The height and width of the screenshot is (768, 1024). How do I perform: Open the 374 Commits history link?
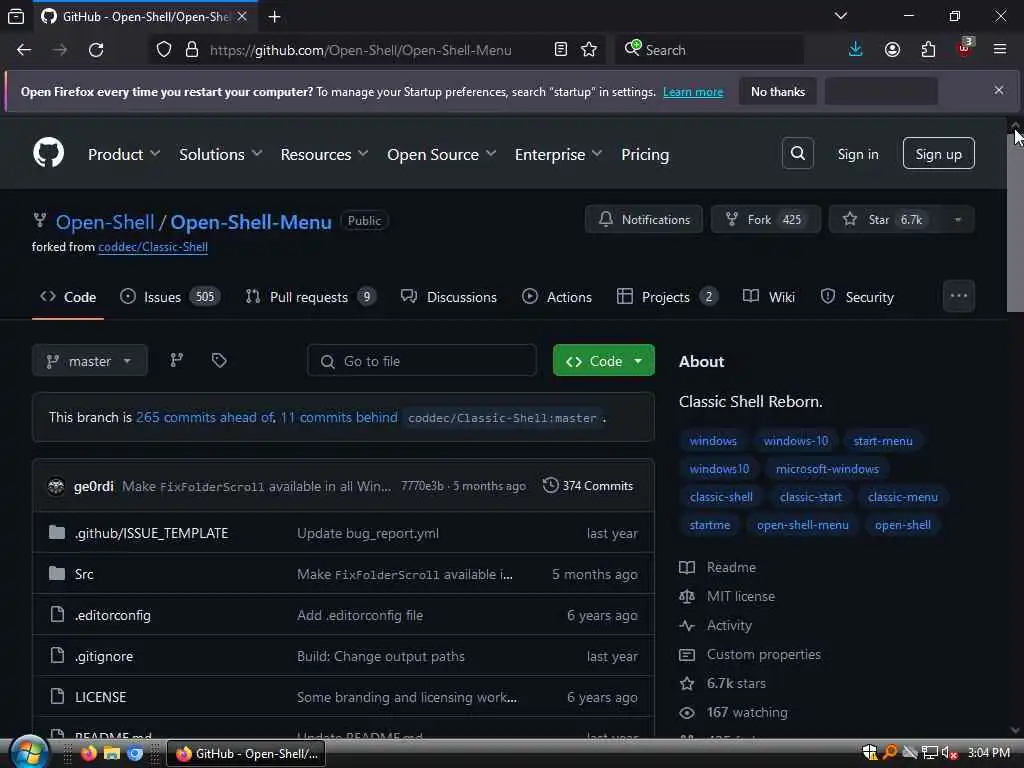point(588,485)
